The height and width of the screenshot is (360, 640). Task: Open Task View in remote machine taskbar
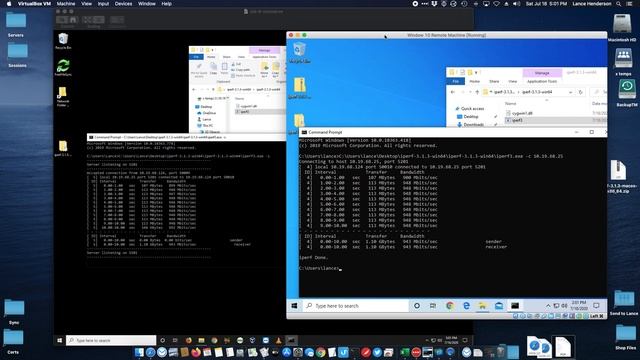tap(433, 306)
